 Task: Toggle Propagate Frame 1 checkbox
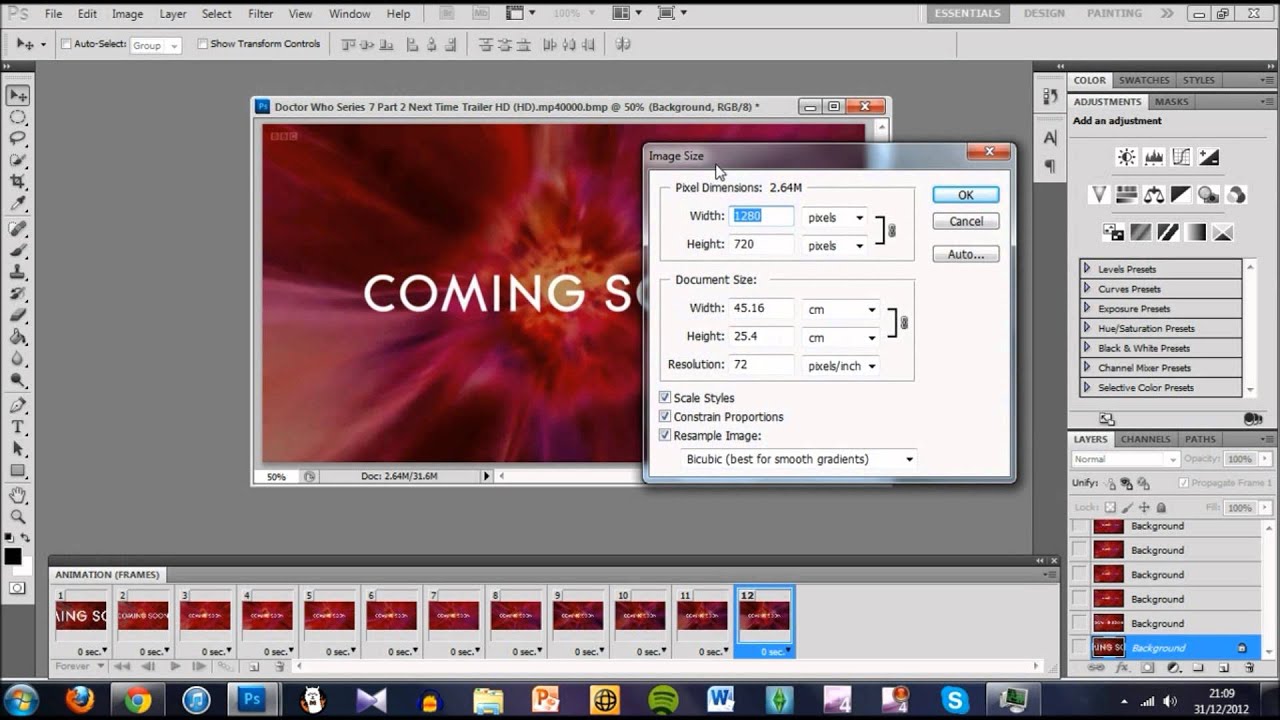1184,483
